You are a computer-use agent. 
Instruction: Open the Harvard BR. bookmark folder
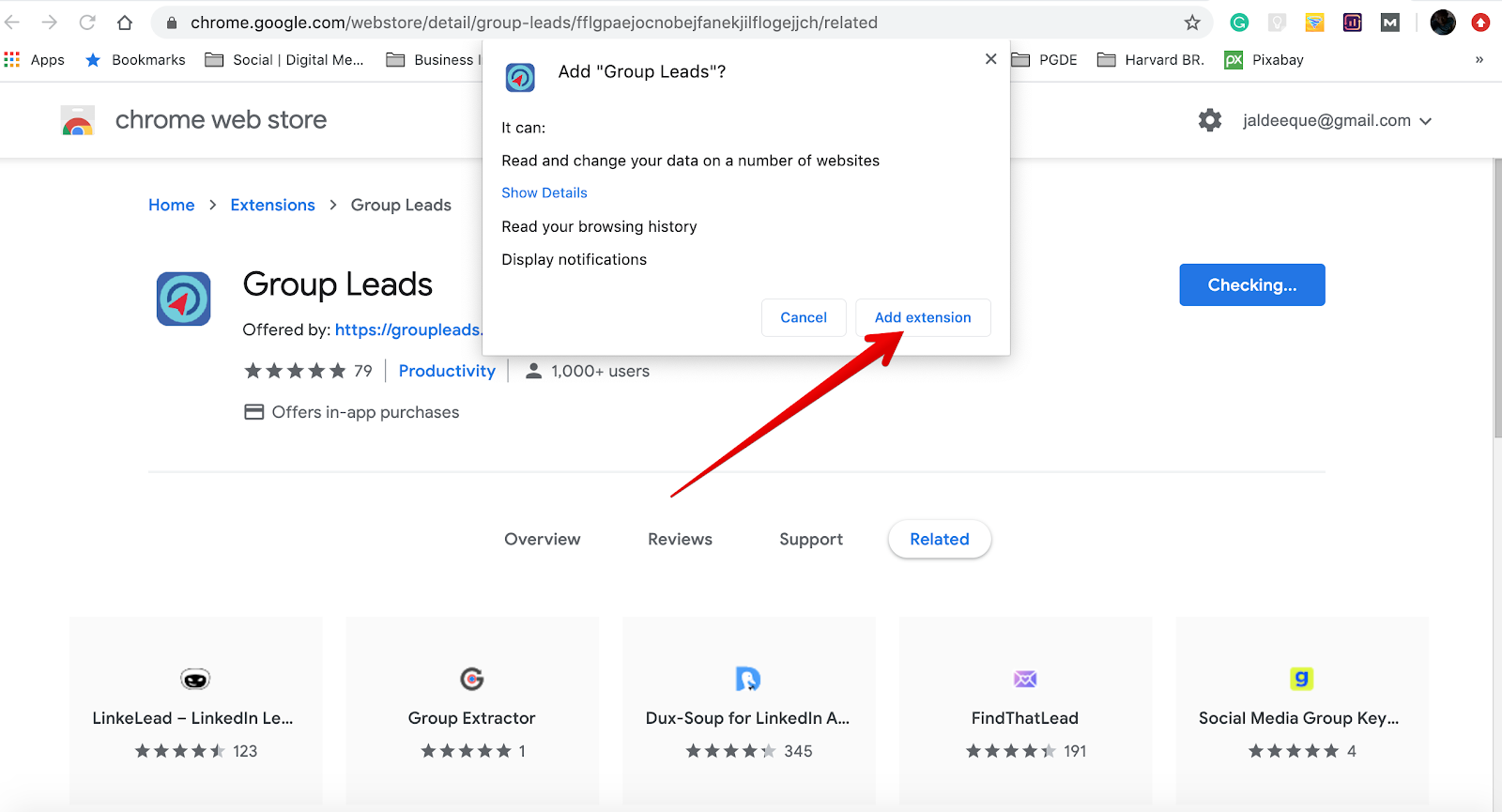[x=1151, y=60]
